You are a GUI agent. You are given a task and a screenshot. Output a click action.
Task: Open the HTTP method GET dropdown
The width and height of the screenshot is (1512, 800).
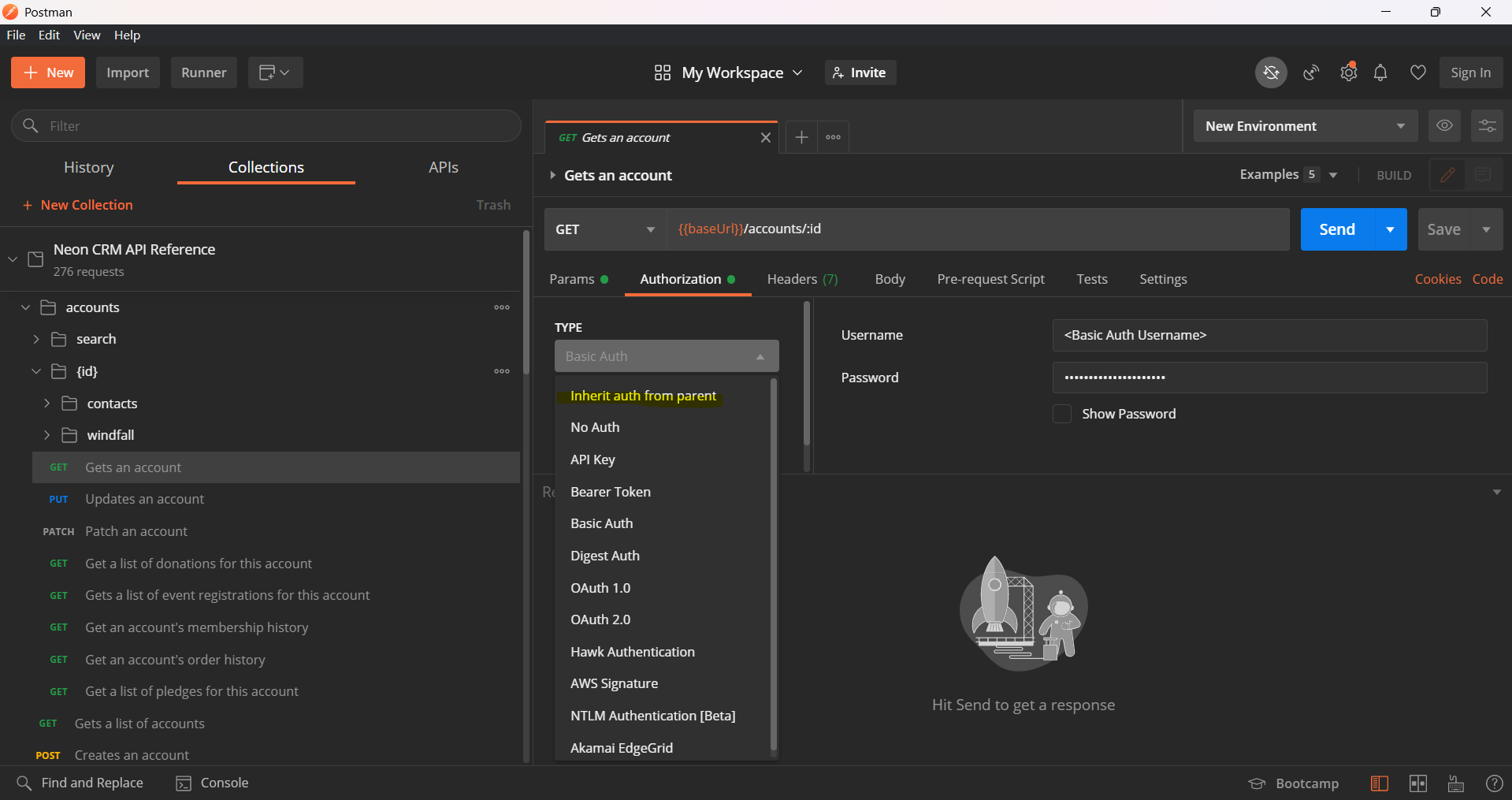point(605,229)
